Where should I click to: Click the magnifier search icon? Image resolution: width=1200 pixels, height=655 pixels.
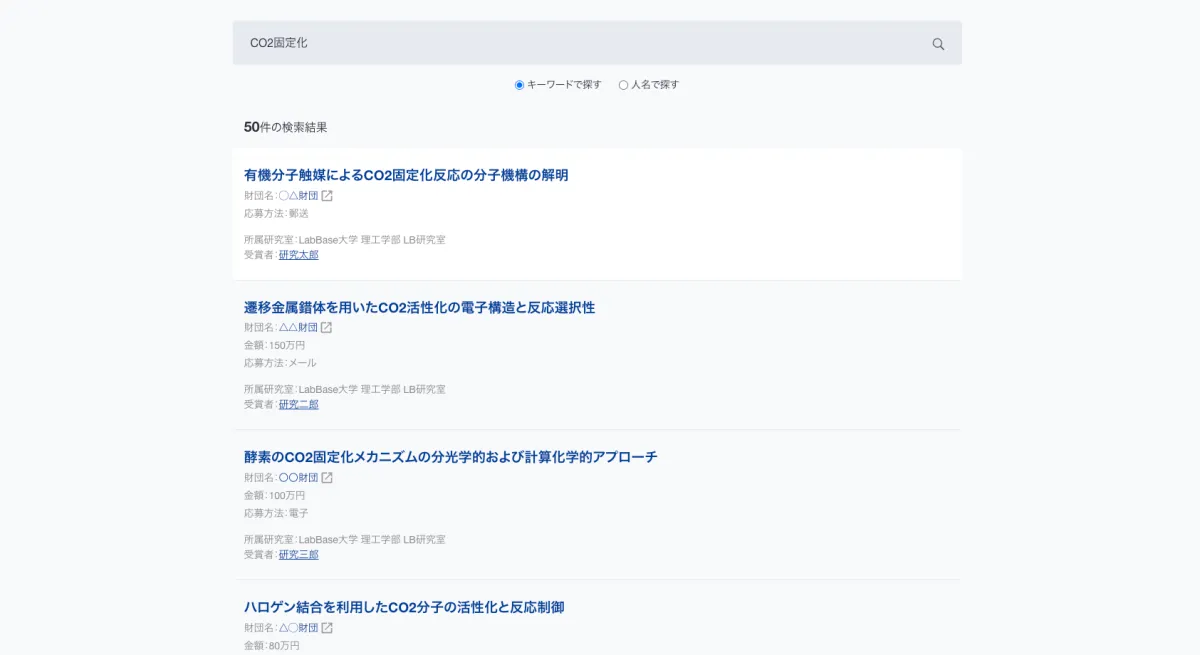(x=938, y=44)
